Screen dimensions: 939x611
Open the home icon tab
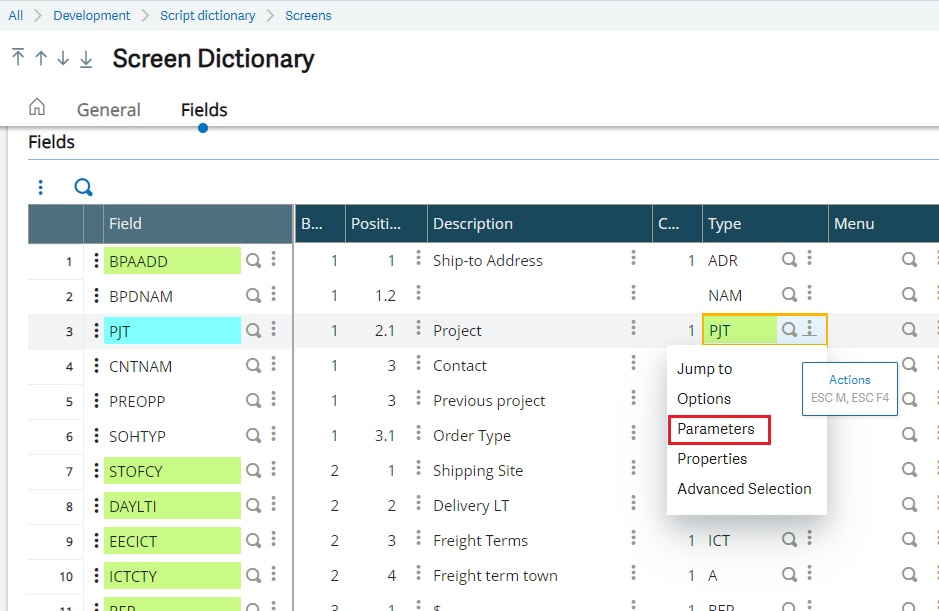pos(37,107)
